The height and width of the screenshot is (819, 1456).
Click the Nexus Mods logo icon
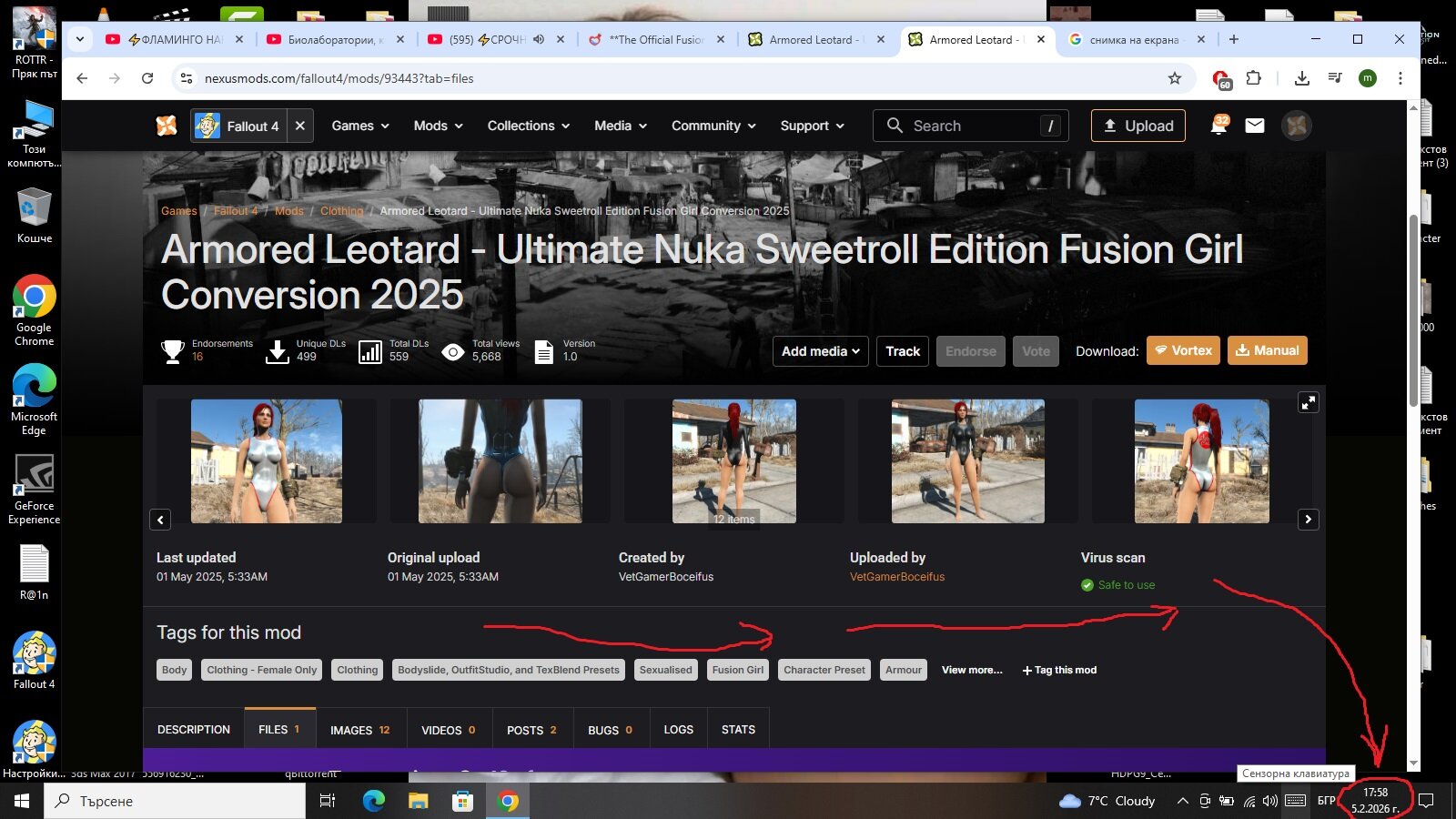click(x=167, y=126)
